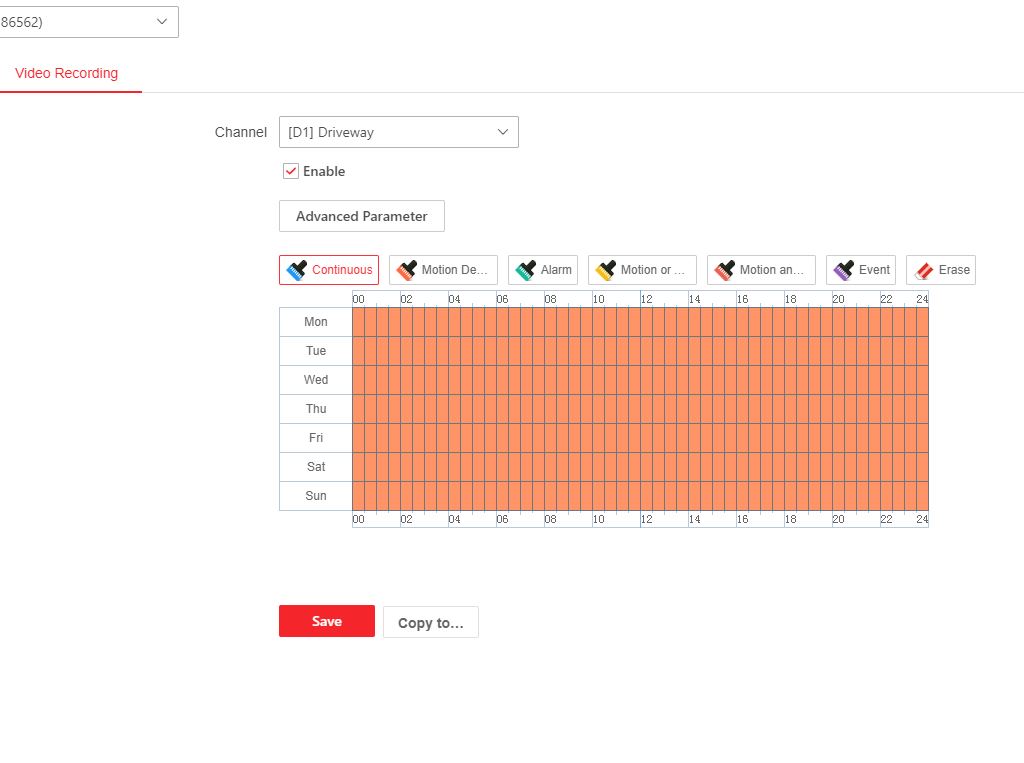Select the Continuous recording brush
The width and height of the screenshot is (1024, 763).
329,270
